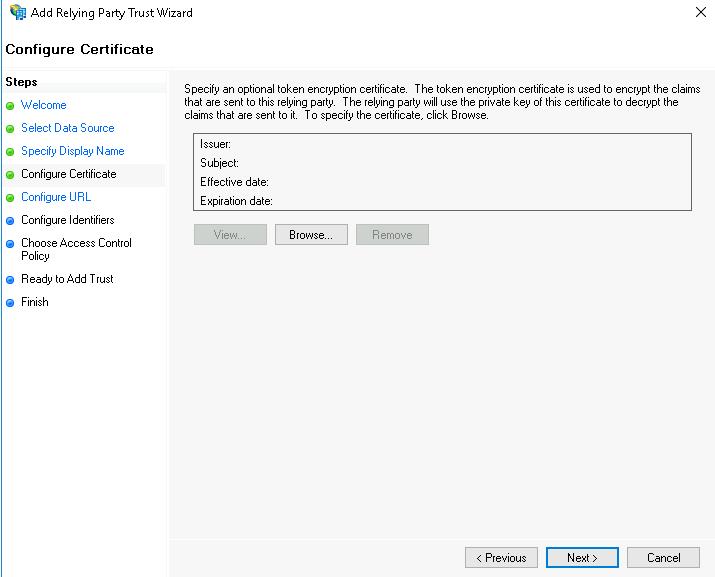Click the green bullet beside Configure URL
The width and height of the screenshot is (715, 577).
click(10, 198)
